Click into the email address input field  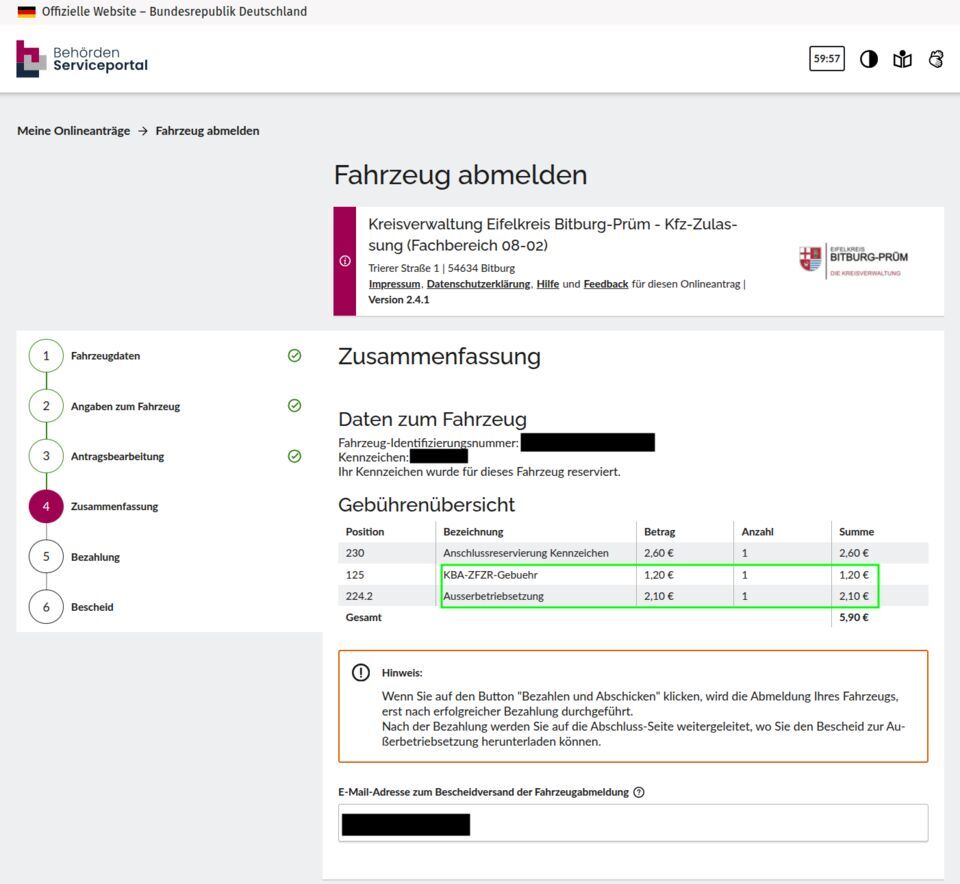pyautogui.click(x=630, y=822)
